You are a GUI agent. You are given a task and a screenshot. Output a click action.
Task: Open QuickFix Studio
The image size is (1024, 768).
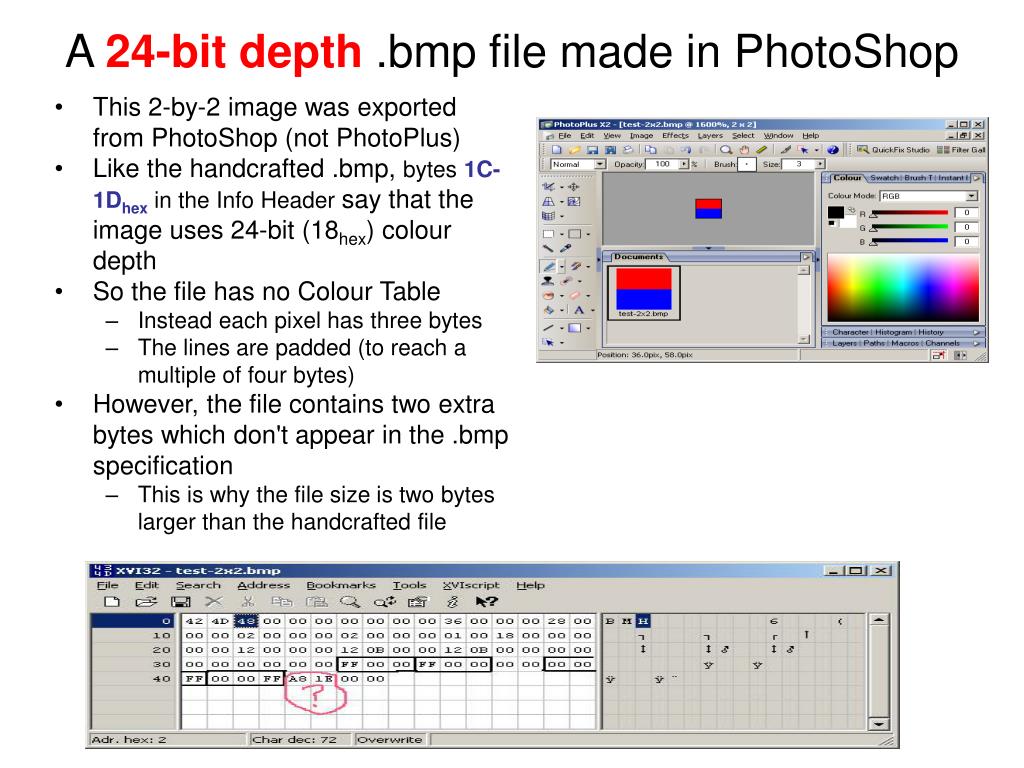pos(893,150)
